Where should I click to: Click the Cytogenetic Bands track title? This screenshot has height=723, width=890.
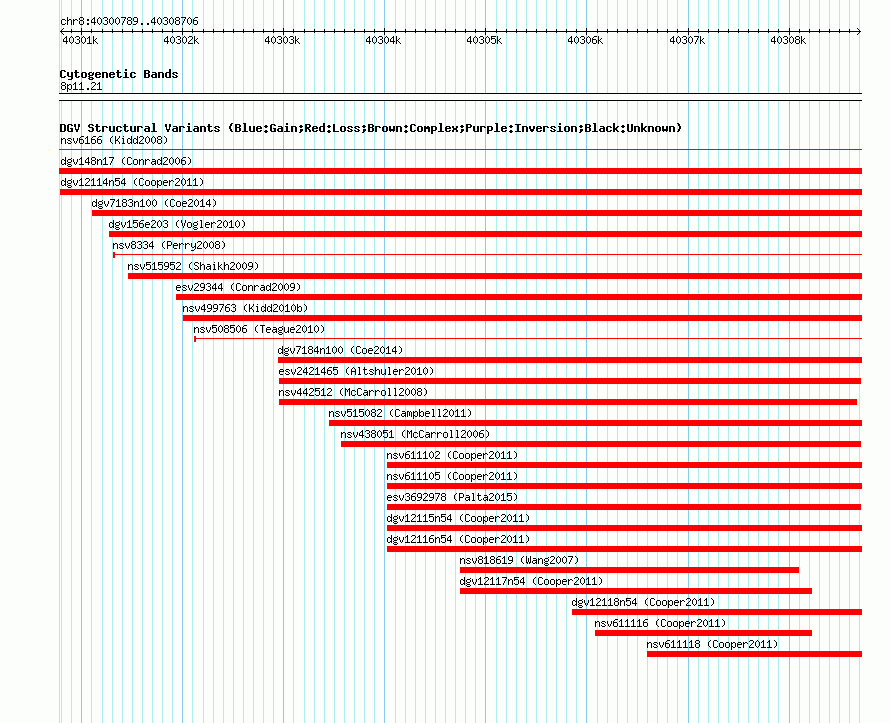click(x=119, y=74)
